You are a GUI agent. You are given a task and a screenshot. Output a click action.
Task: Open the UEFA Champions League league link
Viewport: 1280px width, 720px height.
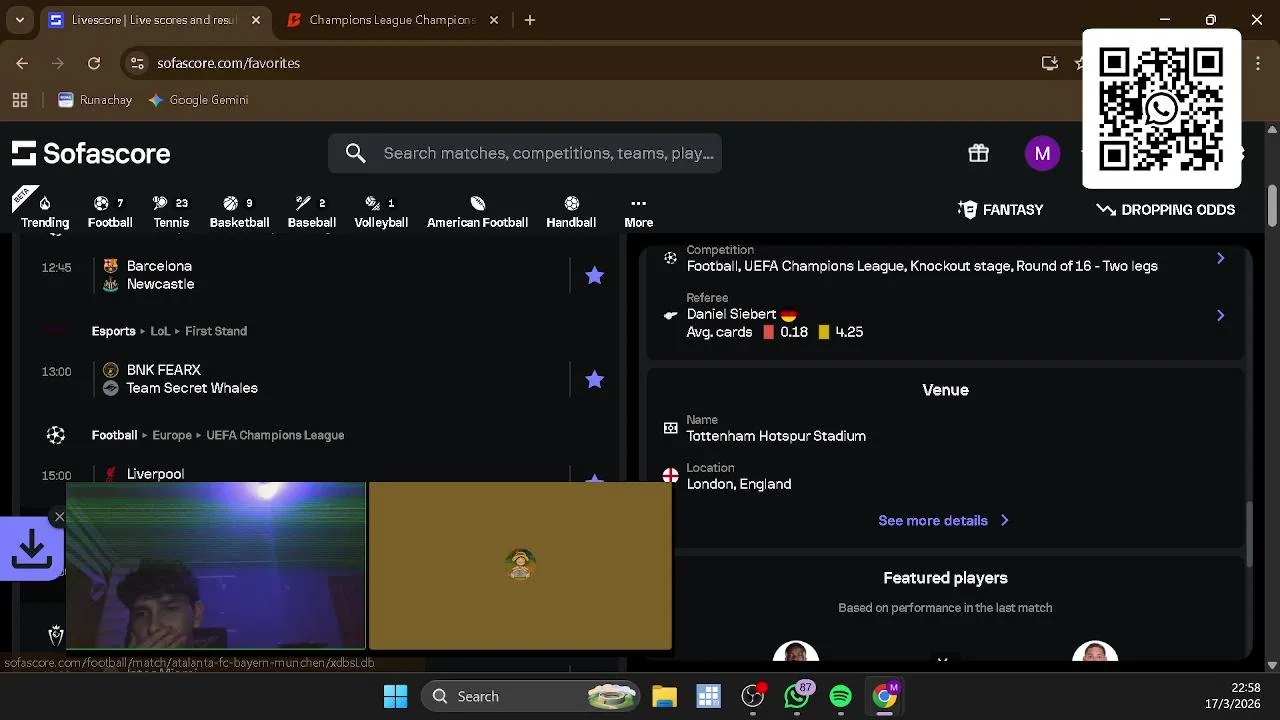click(x=275, y=435)
